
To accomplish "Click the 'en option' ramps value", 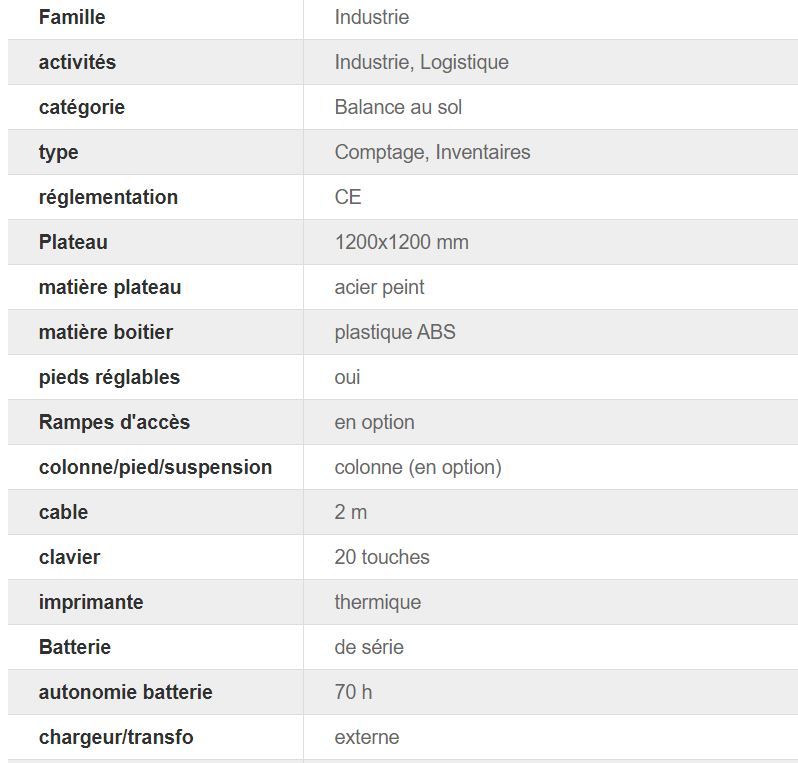I will click(x=374, y=422).
